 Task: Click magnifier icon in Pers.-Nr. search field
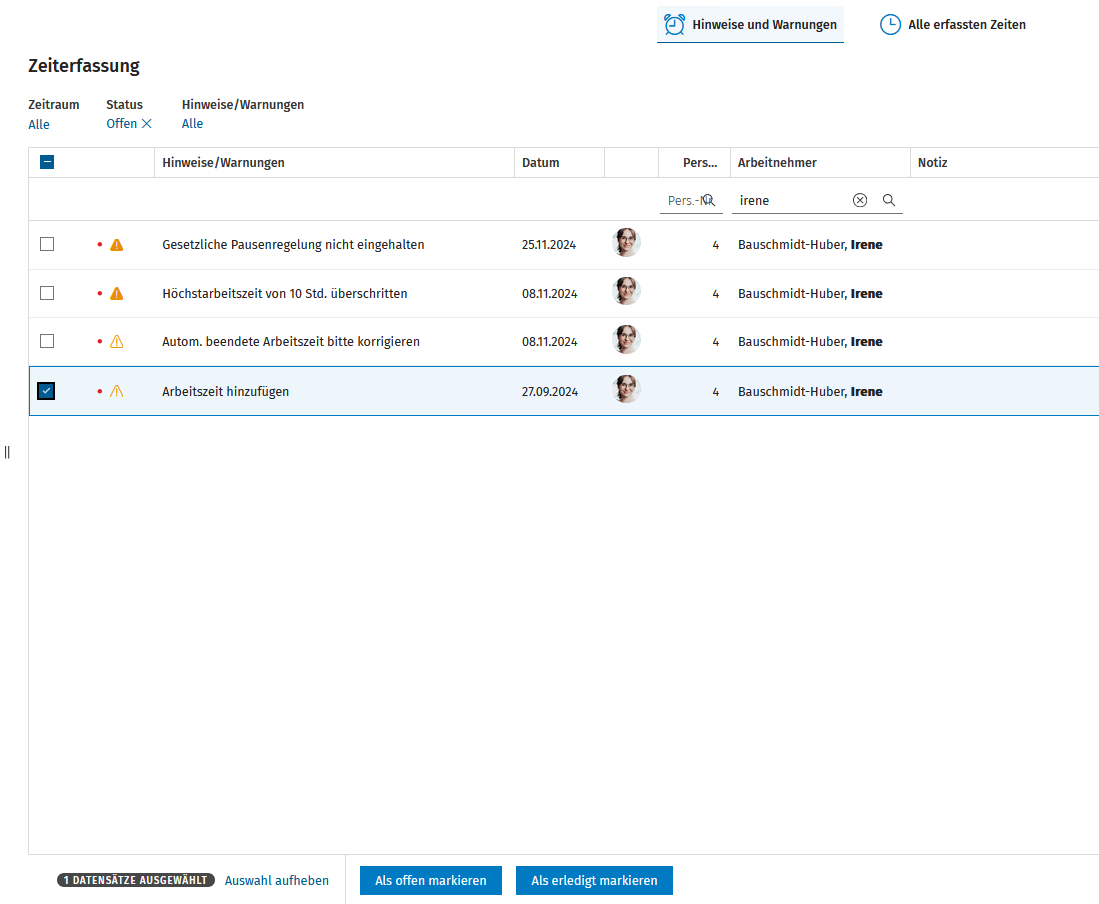pos(709,200)
